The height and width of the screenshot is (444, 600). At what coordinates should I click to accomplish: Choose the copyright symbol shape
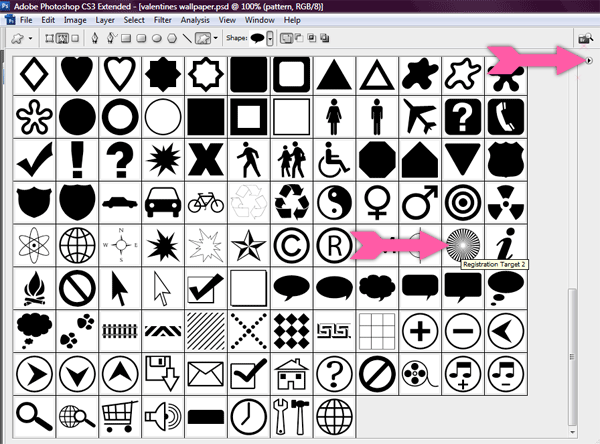coord(291,245)
